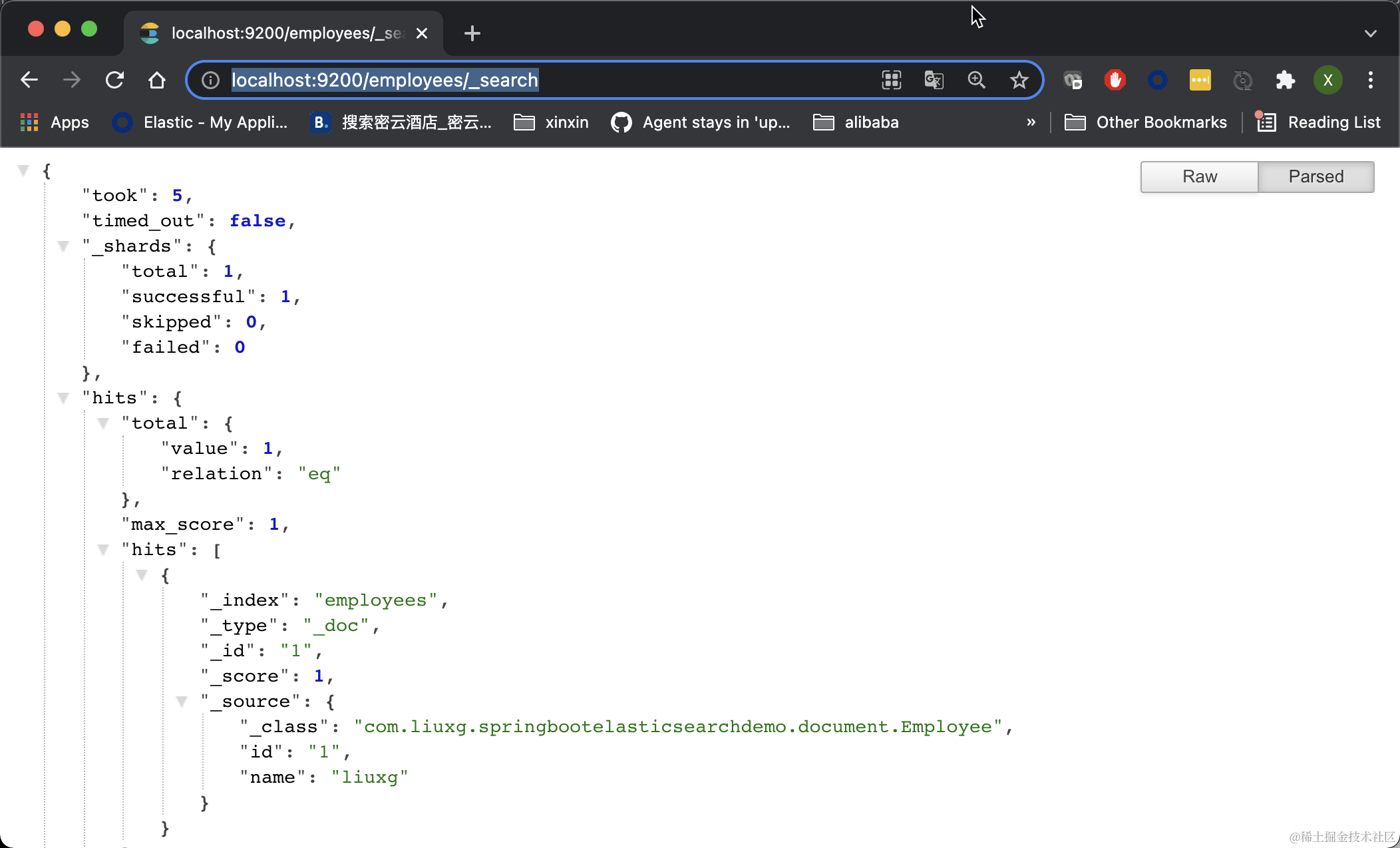Open a new tab with plus button

coord(472,33)
